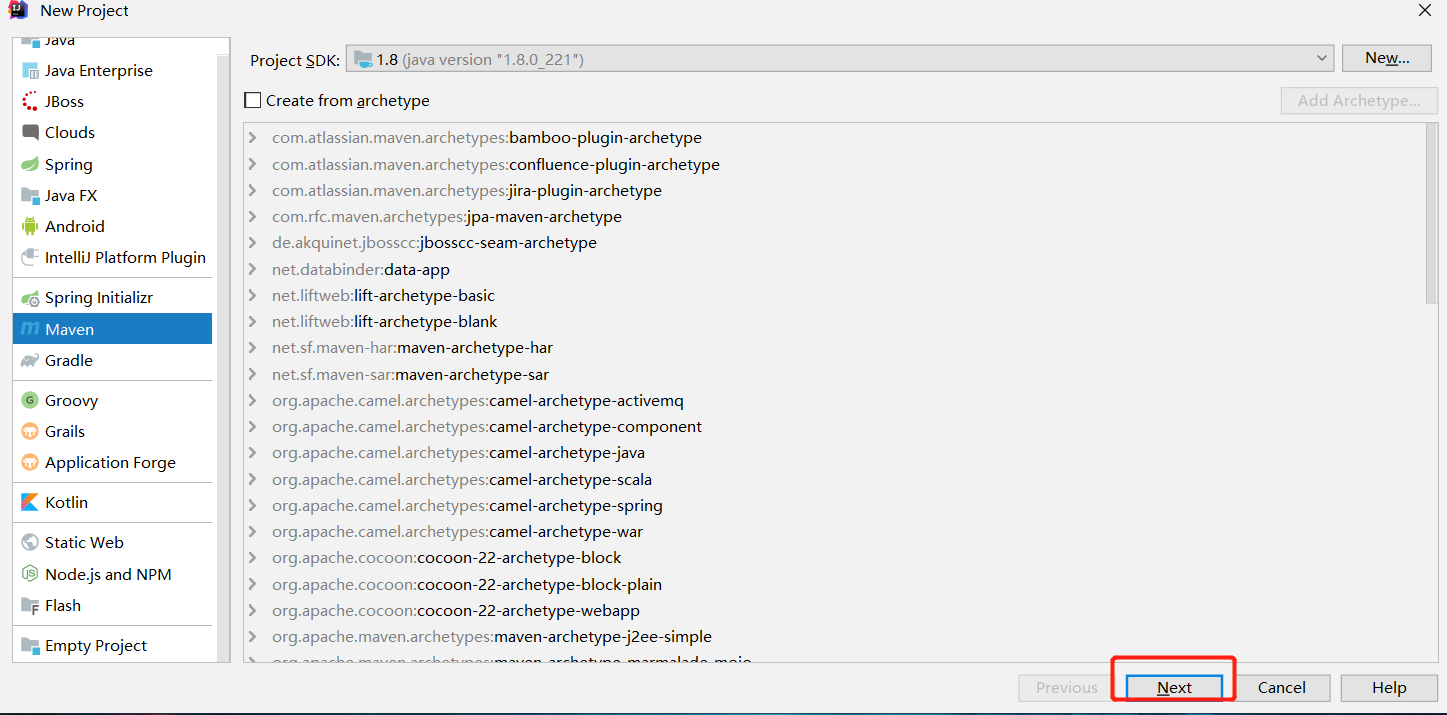Image resolution: width=1447 pixels, height=715 pixels.
Task: Expand the jbosscc-seam-archetype row
Action: tap(253, 243)
